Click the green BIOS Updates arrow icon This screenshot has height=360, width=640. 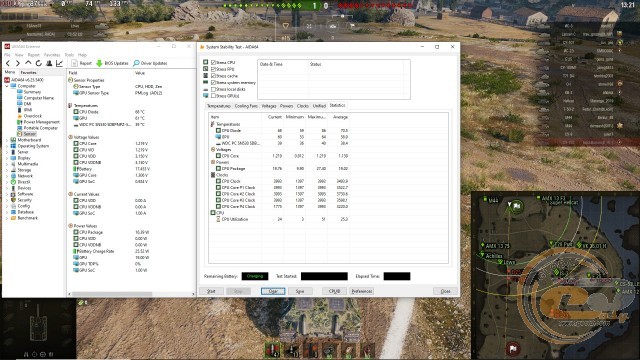(x=99, y=63)
